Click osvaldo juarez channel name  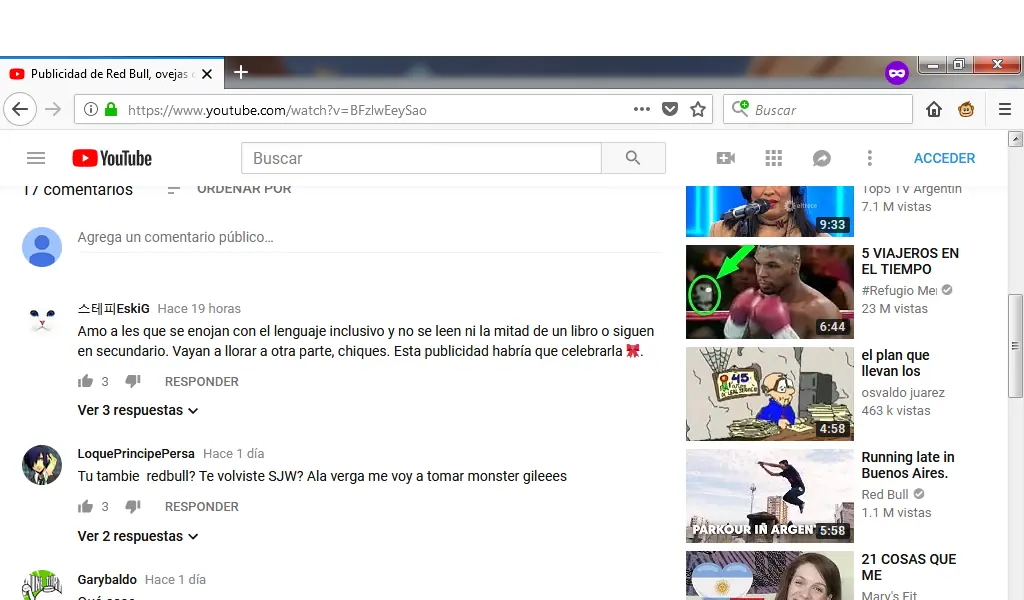[x=903, y=392]
